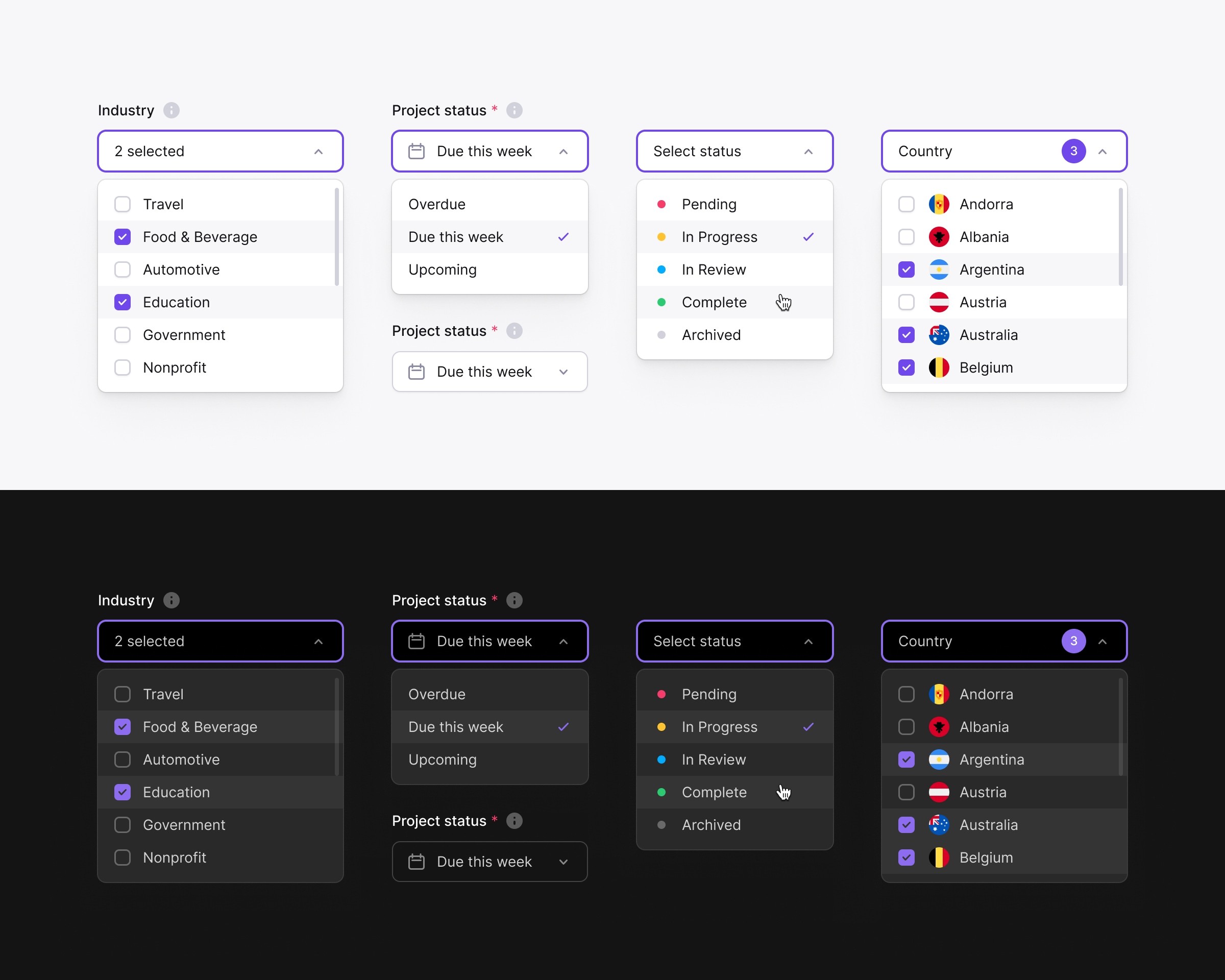1225x980 pixels.
Task: Uncheck the Belgium checkbox in the light country list
Action: (x=906, y=367)
